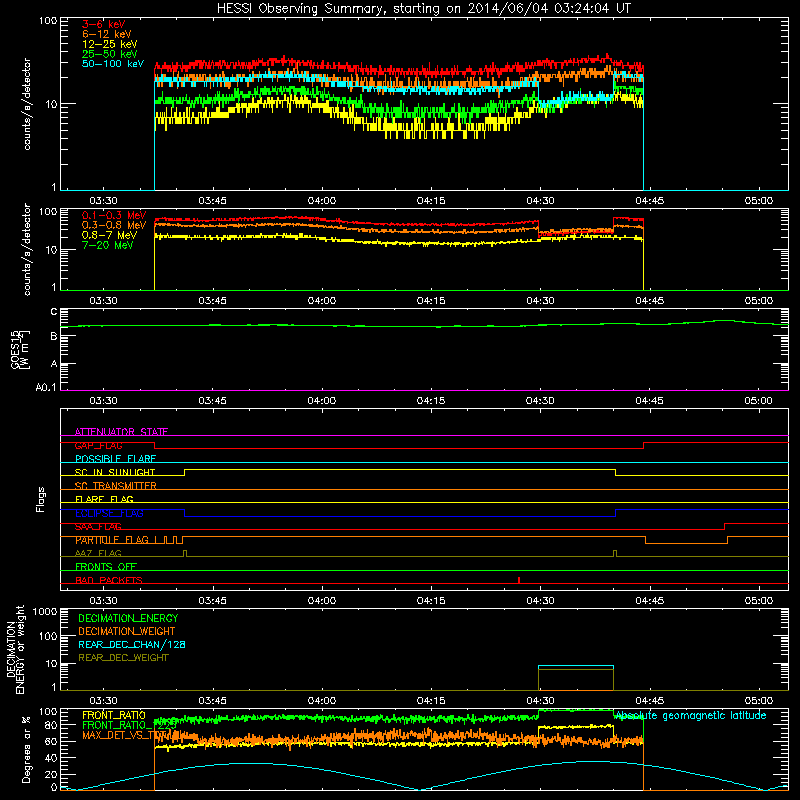Click the 80 tick on Degrees axis
The width and height of the screenshot is (800, 800).
coord(51,725)
